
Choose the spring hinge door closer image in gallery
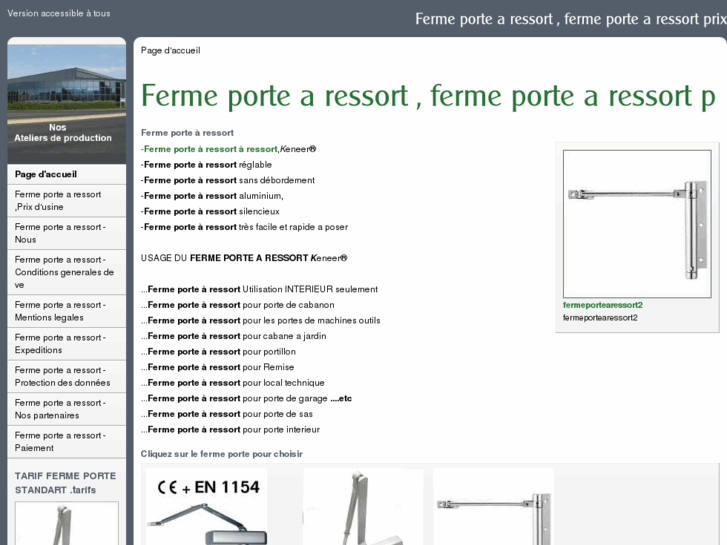pos(493,507)
